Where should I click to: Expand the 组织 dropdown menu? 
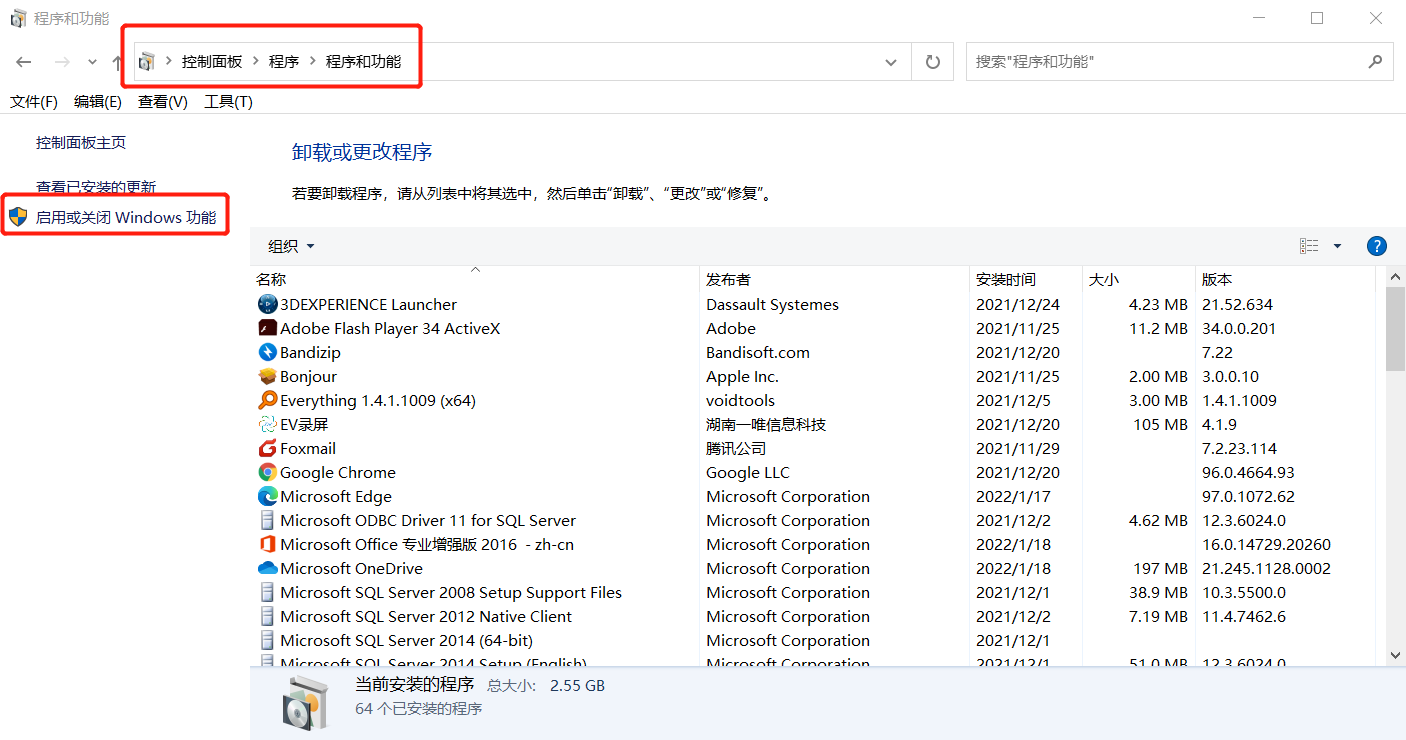291,246
